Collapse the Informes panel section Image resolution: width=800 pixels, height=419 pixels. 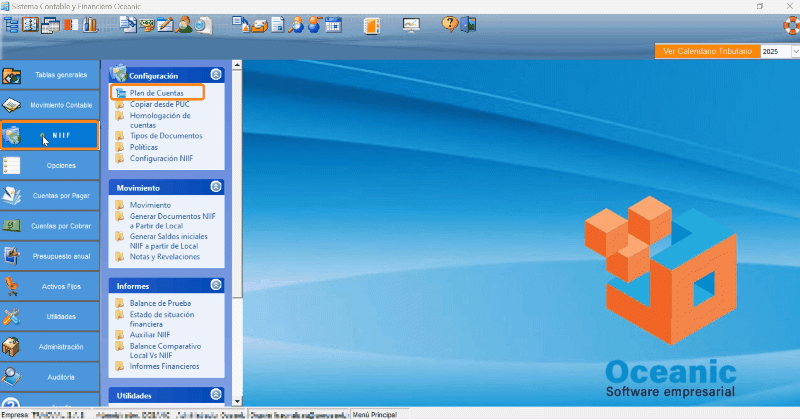[216, 285]
